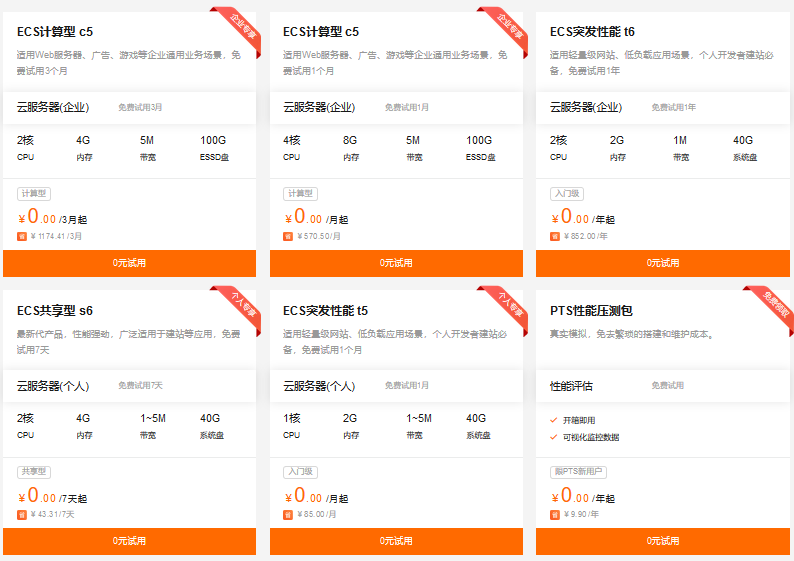Select the 免费试用1年 label
The height and width of the screenshot is (561, 794).
point(673,107)
